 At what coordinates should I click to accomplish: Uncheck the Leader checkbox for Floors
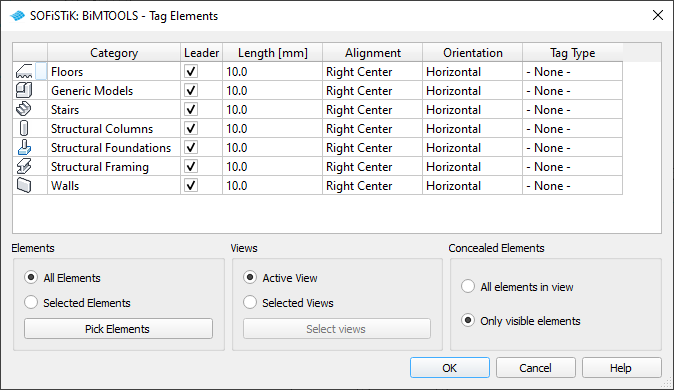tap(191, 71)
